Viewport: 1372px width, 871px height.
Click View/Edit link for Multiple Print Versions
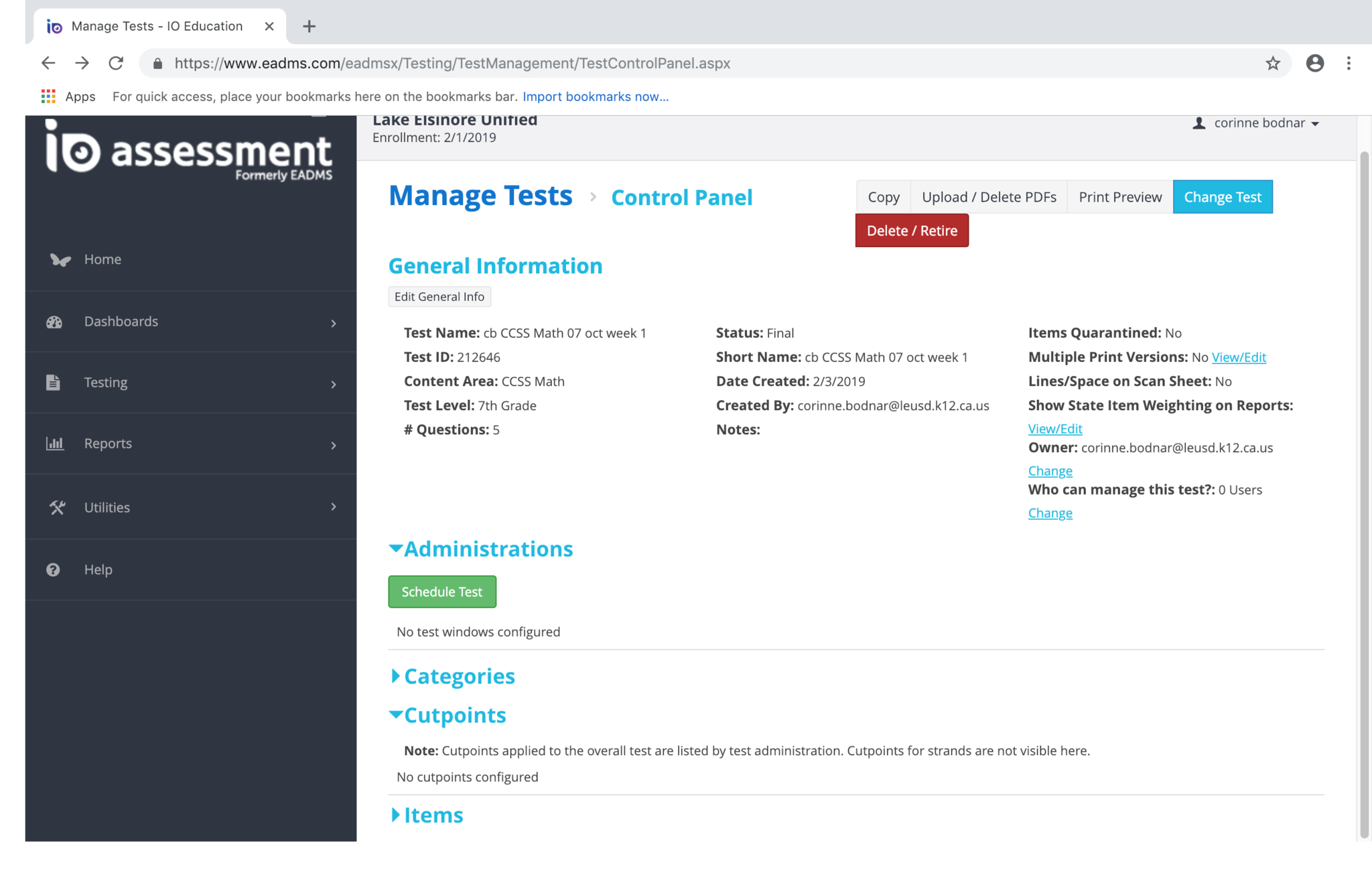(x=1239, y=357)
